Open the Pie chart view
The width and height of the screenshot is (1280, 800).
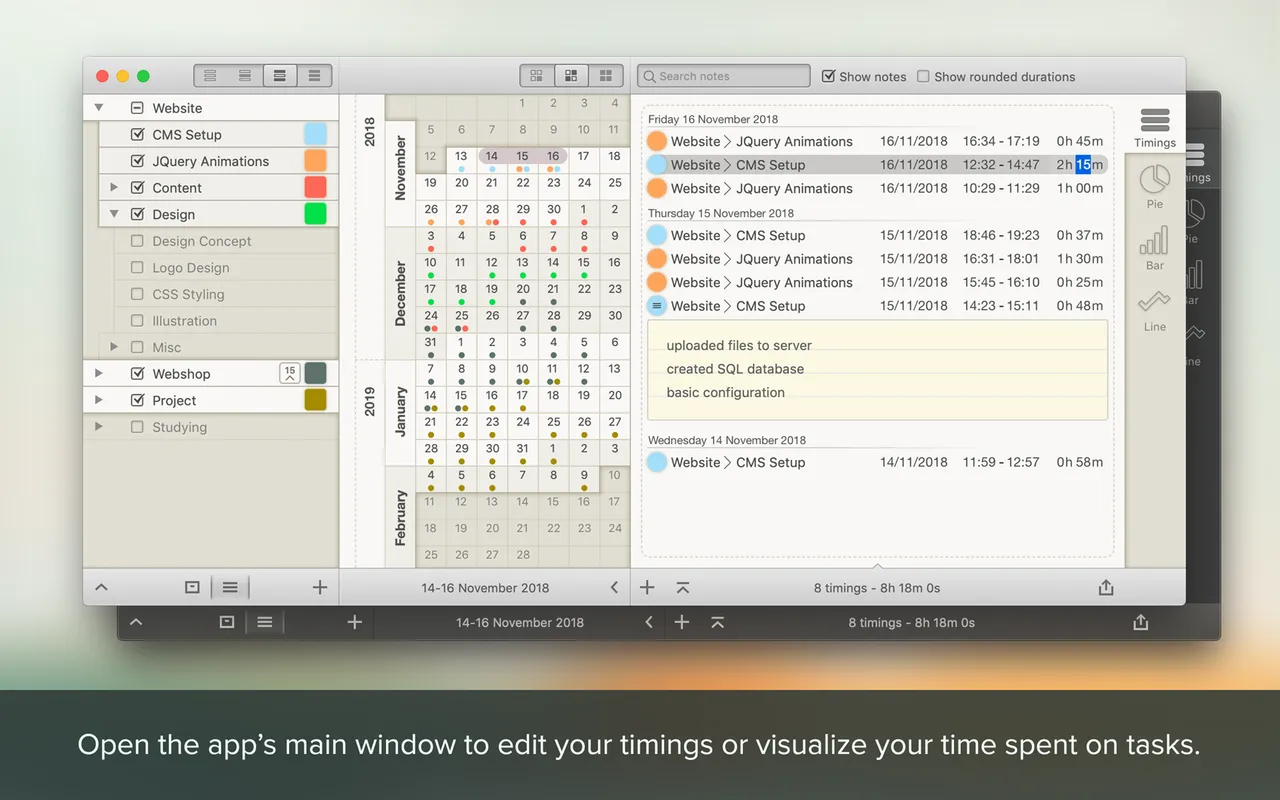point(1155,184)
